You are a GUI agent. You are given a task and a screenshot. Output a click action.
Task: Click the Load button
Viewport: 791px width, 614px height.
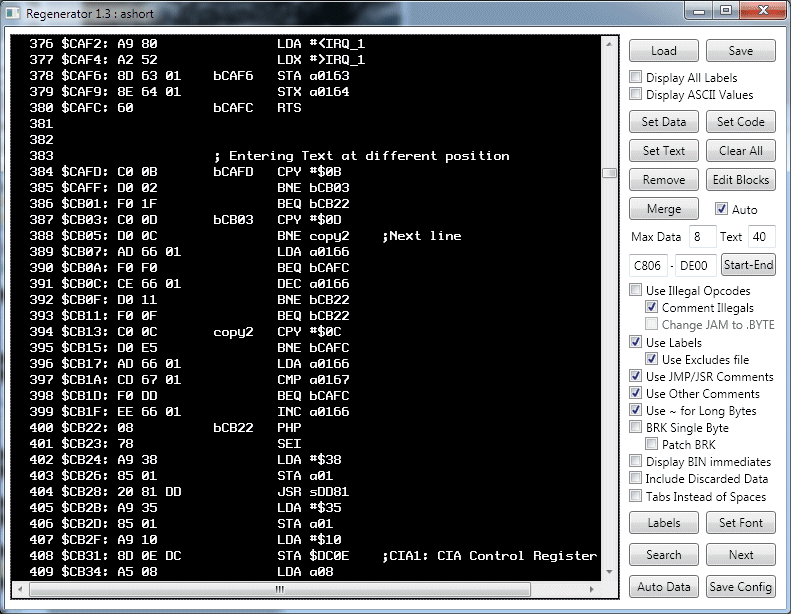coord(663,50)
